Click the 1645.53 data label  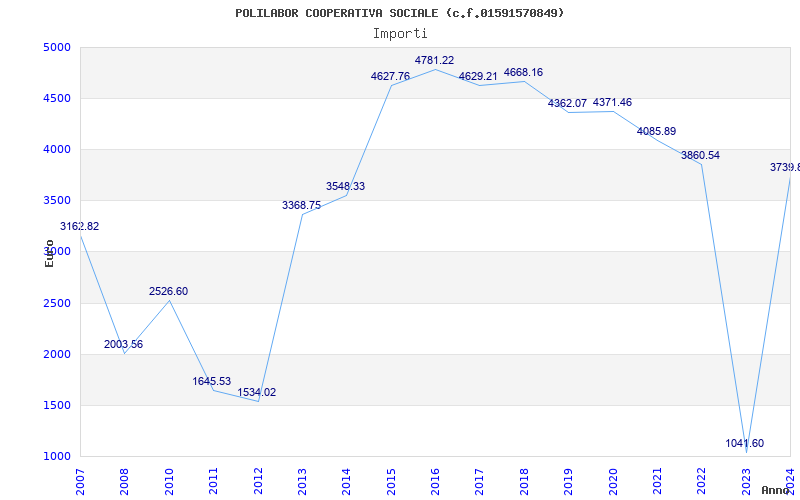(x=212, y=382)
